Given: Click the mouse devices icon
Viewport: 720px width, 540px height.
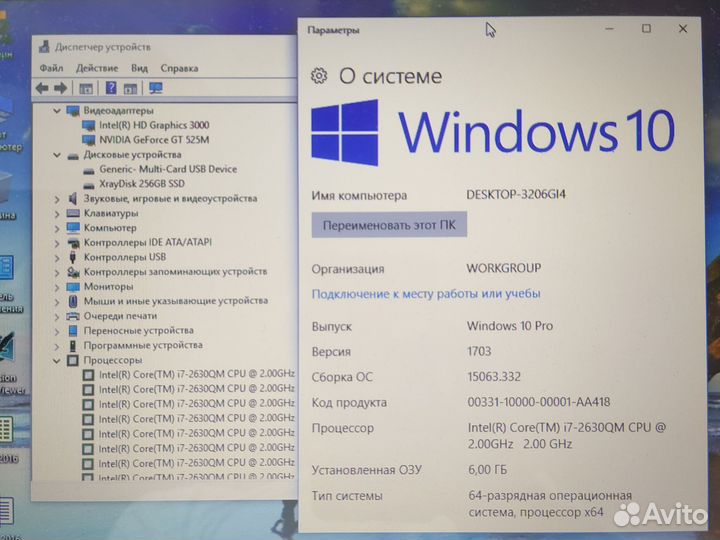Looking at the screenshot, I should [73, 301].
